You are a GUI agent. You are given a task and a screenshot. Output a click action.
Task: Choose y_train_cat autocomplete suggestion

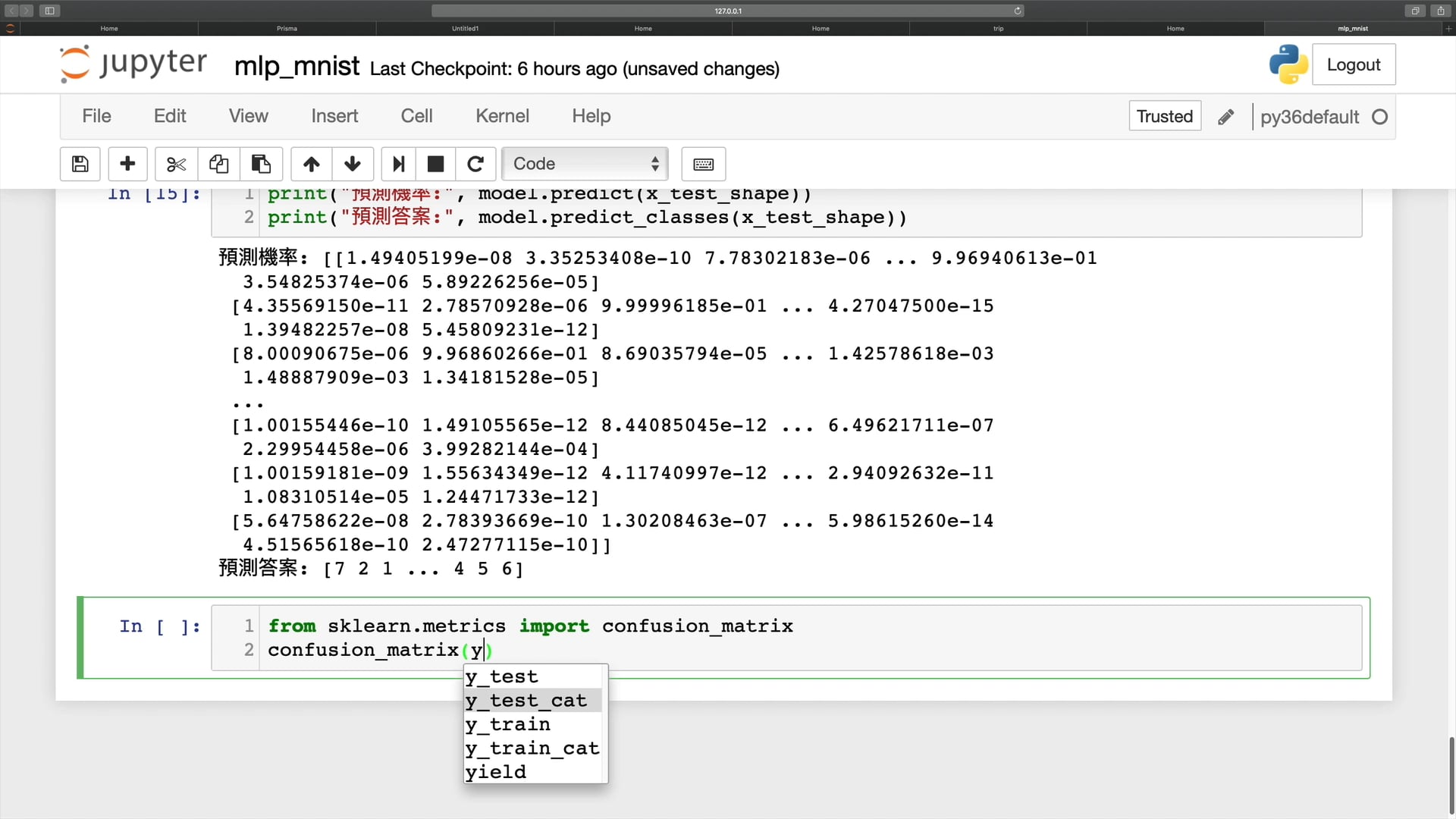coord(532,748)
